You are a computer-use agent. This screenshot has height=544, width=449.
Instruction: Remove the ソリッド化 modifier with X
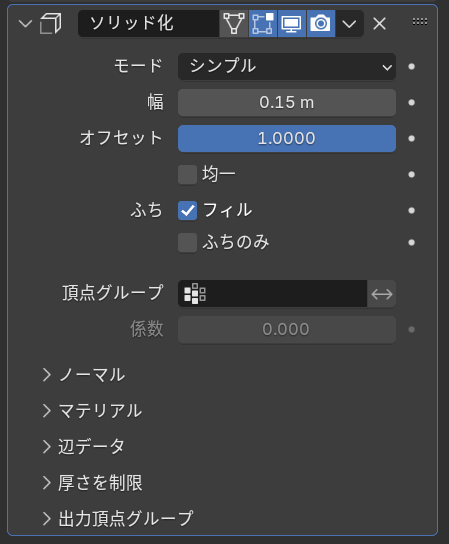379,24
